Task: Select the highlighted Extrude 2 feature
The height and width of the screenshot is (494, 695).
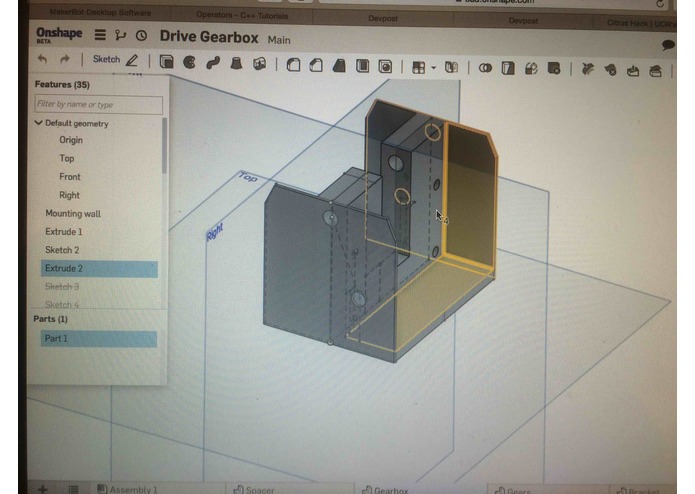Action: point(99,268)
